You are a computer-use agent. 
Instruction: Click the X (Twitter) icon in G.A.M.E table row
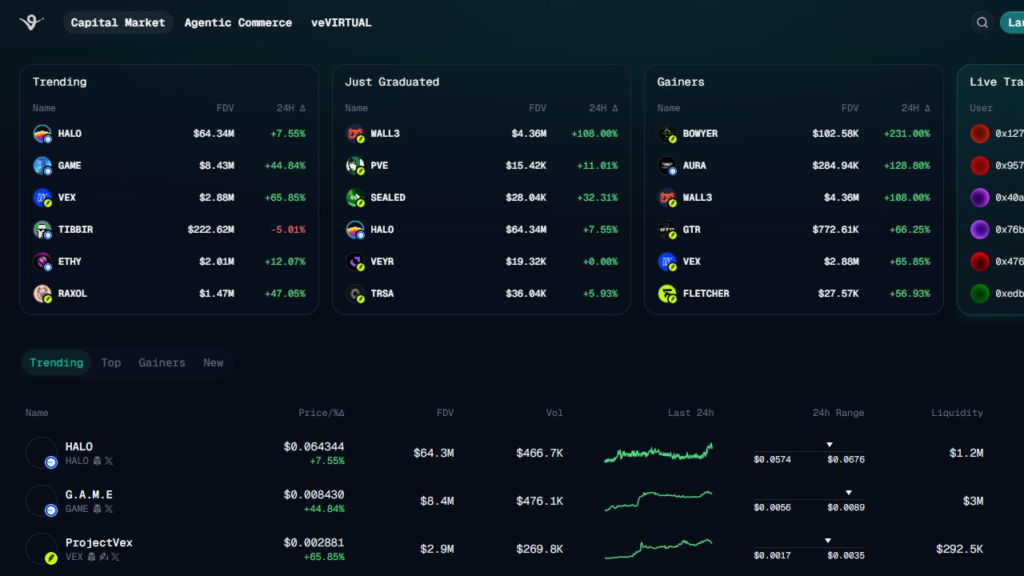click(109, 509)
